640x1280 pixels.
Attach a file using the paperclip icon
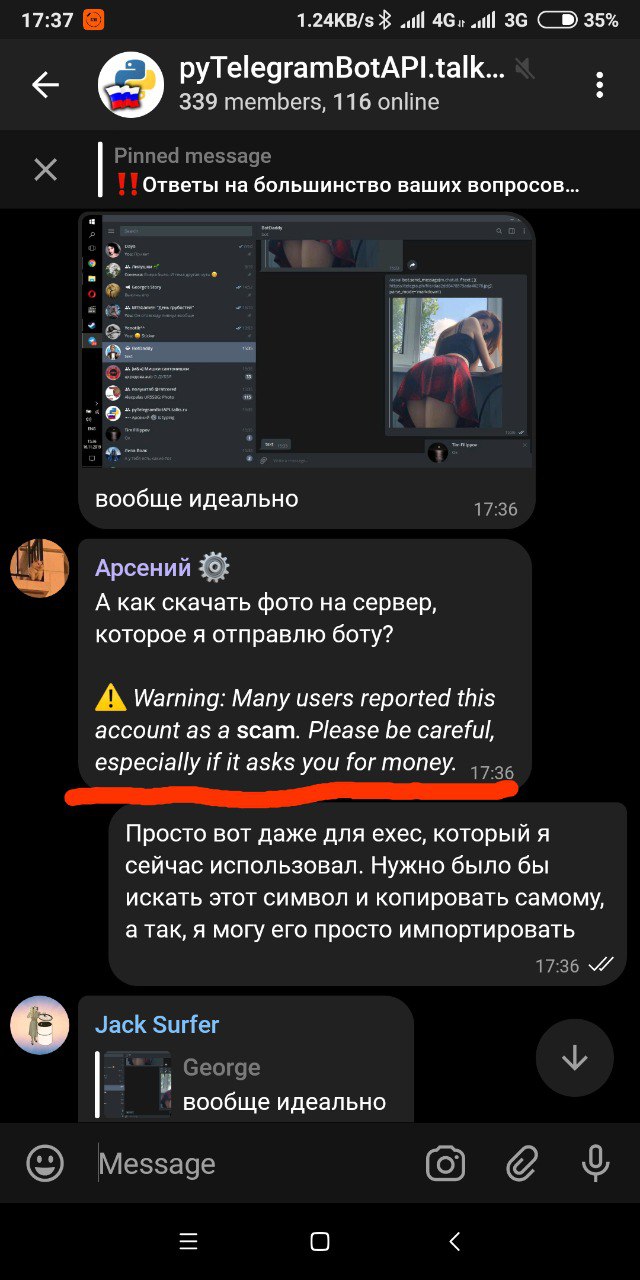point(521,1163)
